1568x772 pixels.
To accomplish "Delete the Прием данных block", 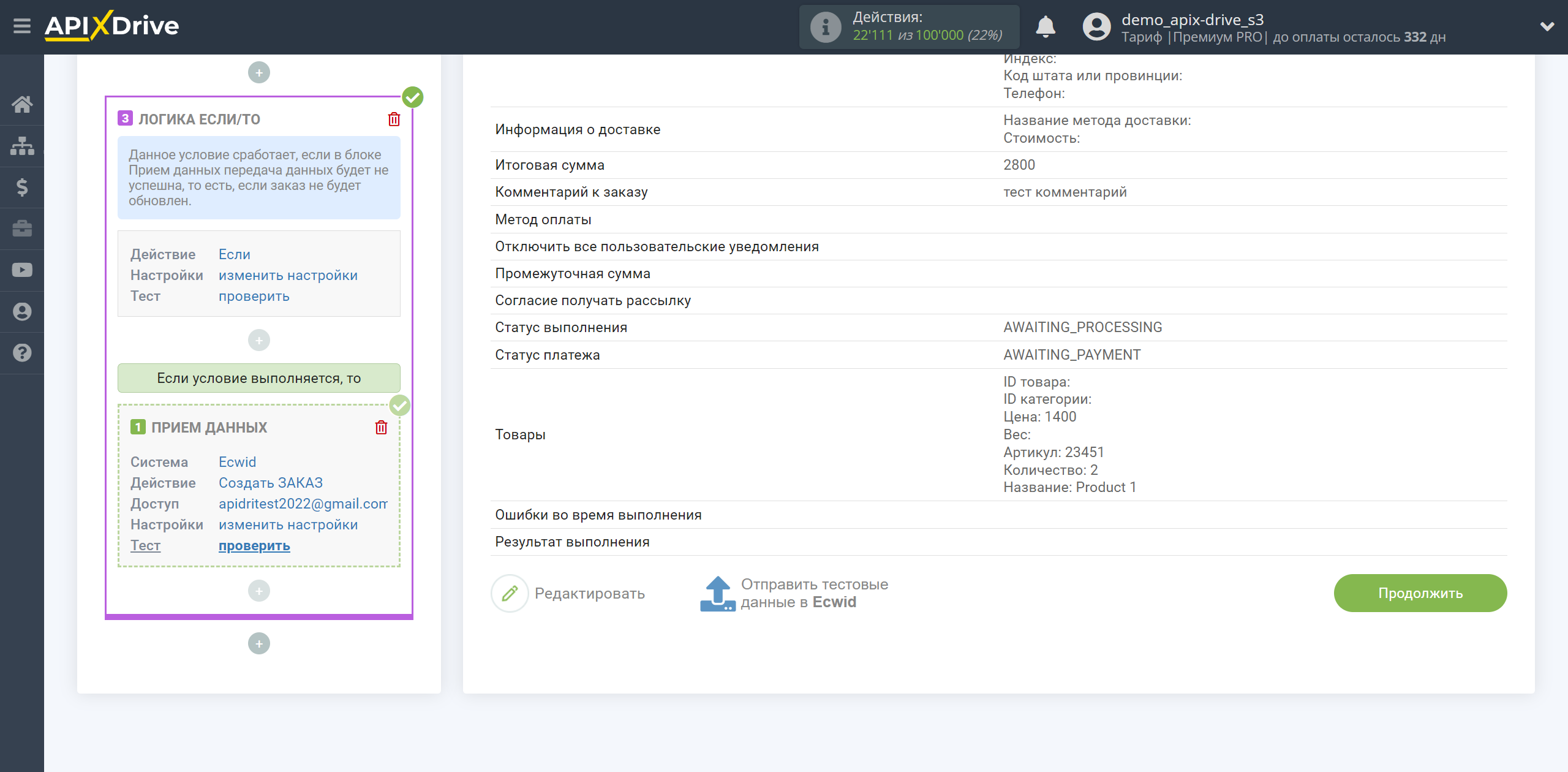I will click(381, 427).
